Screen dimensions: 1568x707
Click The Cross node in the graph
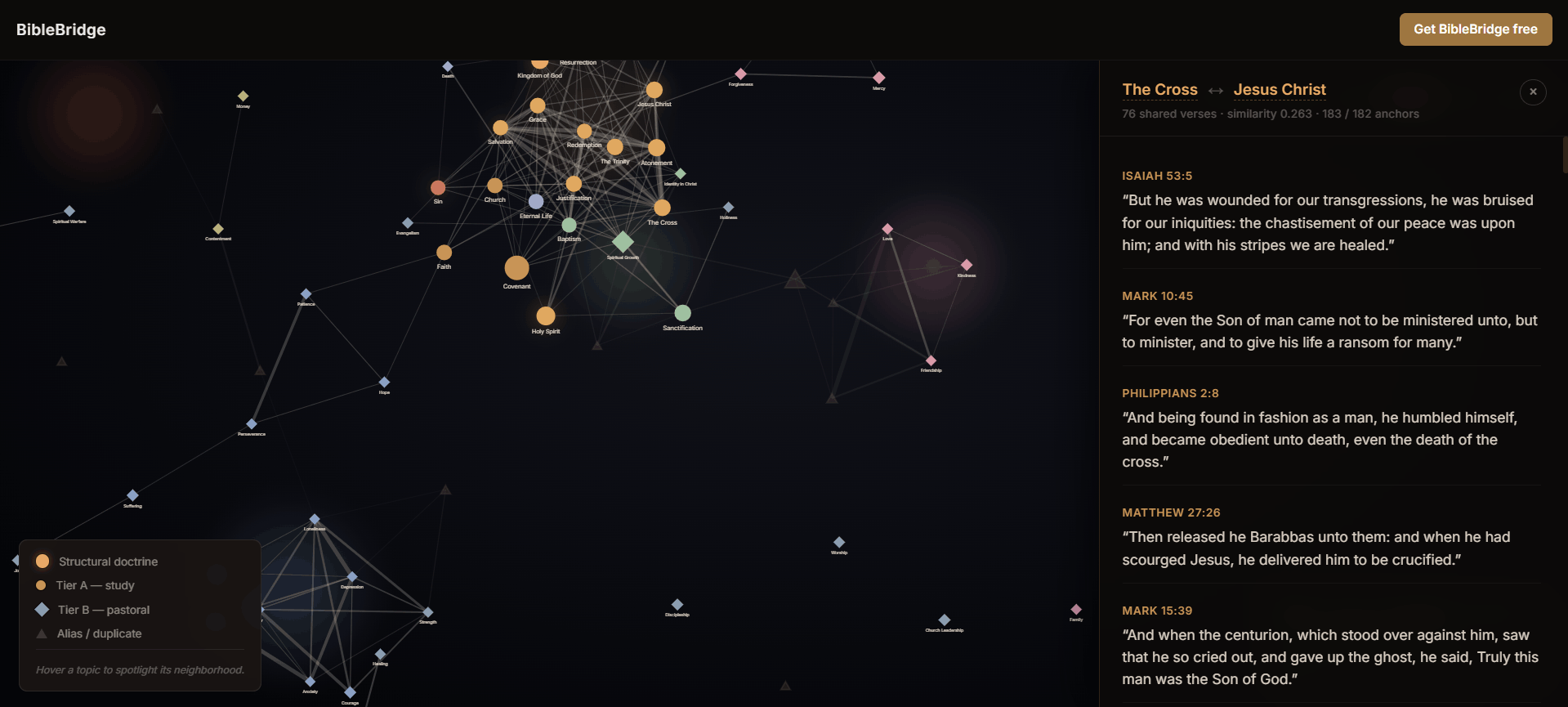(663, 208)
